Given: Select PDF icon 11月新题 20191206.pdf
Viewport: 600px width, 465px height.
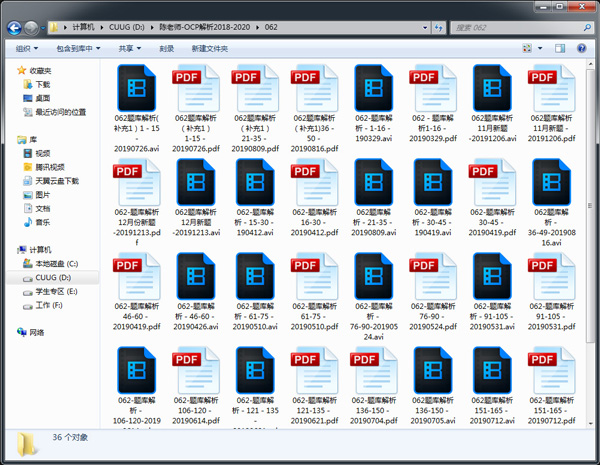Looking at the screenshot, I should (552, 88).
